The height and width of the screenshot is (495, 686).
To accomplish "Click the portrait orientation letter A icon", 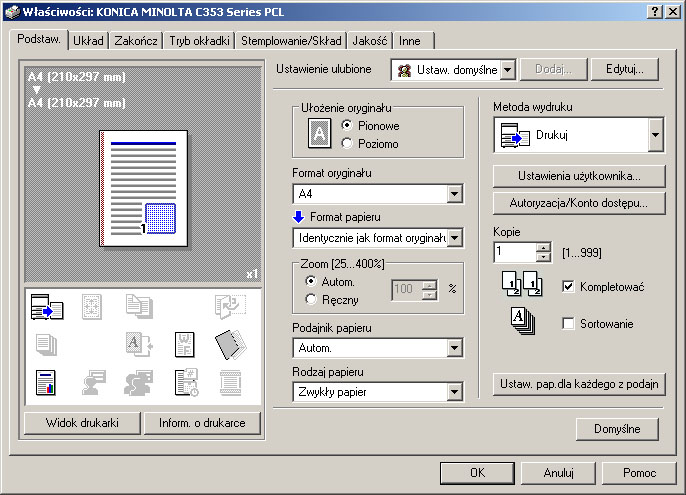I will click(319, 133).
